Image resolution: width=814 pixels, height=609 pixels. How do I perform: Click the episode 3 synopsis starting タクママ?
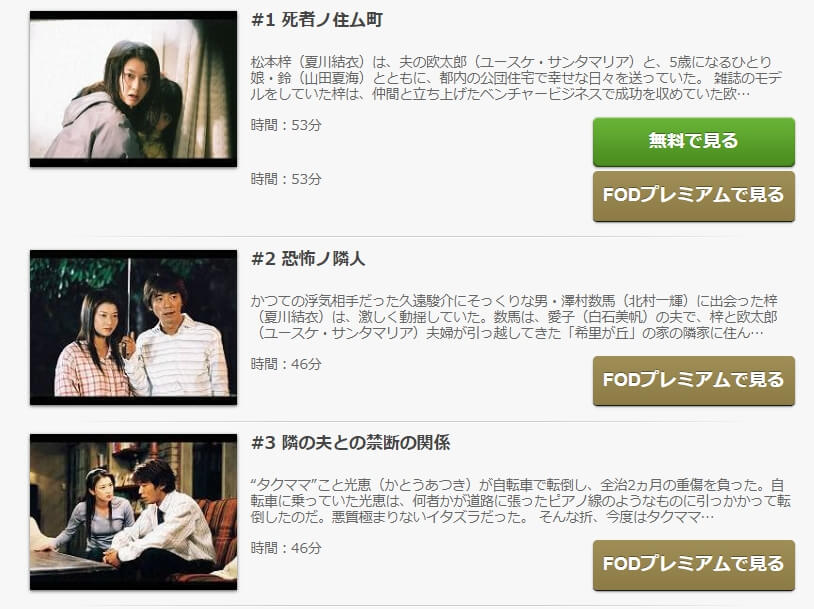(521, 501)
